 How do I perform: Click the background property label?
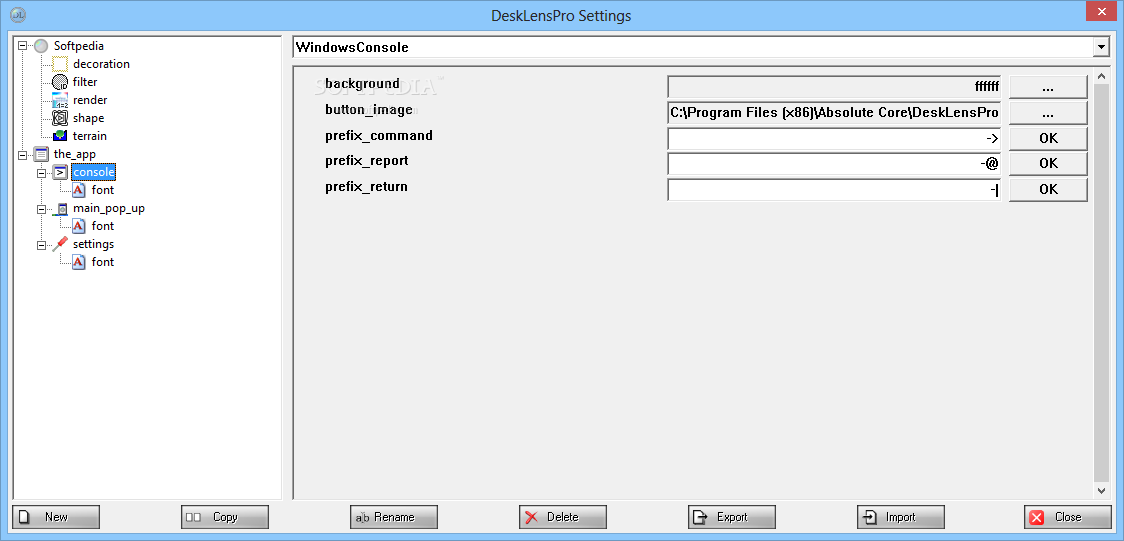click(x=362, y=84)
